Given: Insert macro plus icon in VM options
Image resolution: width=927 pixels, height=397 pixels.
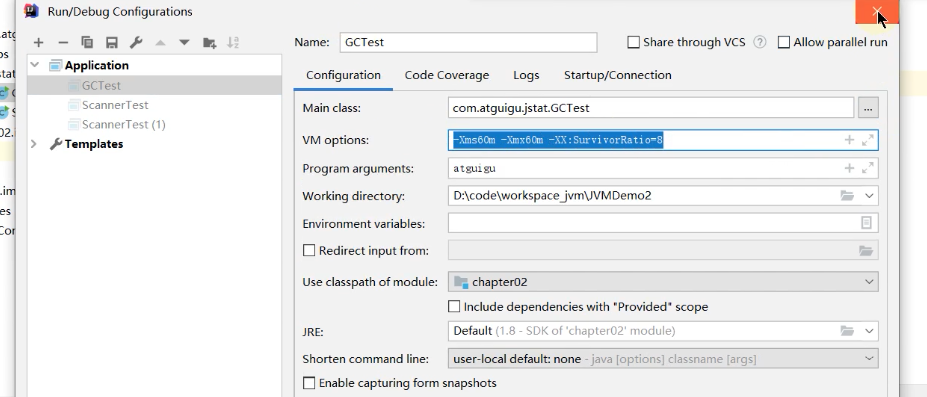Looking at the screenshot, I should click(849, 140).
